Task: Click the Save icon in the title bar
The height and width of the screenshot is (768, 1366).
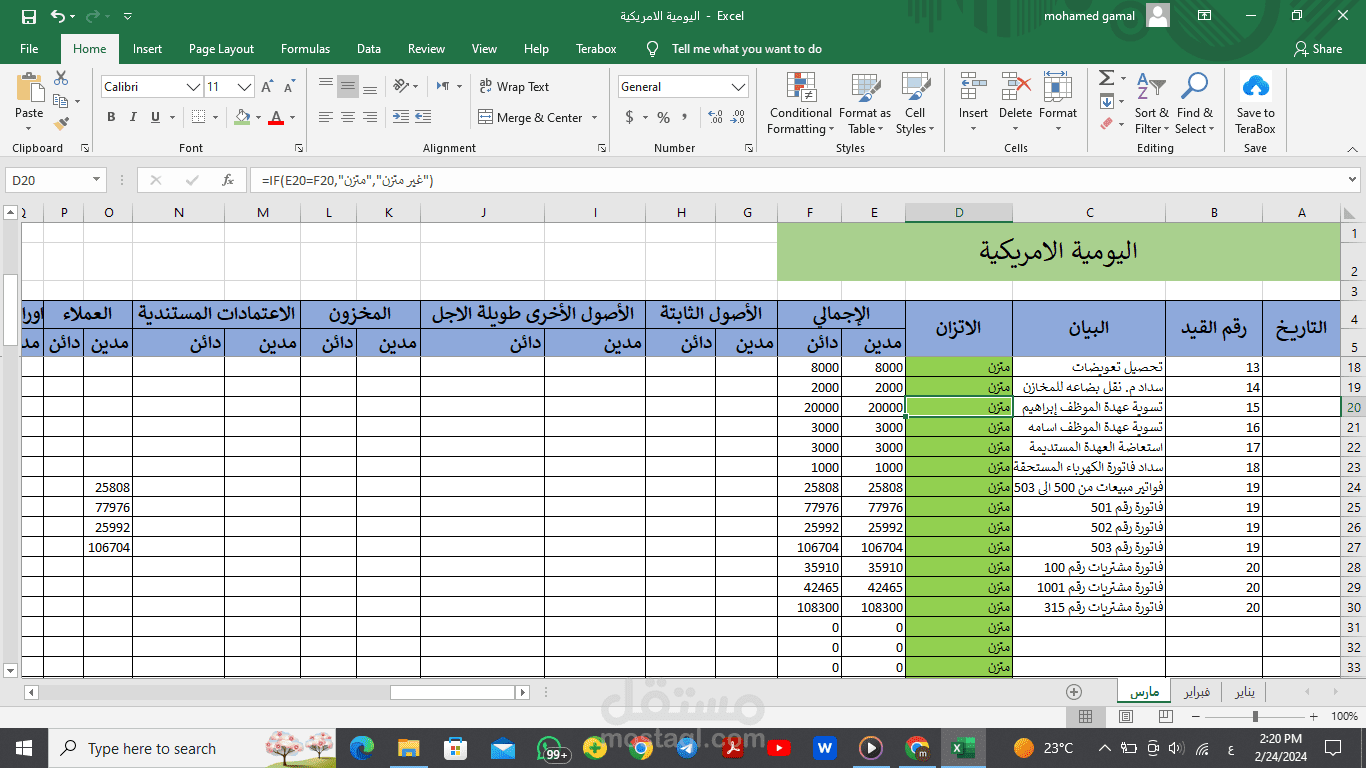Action: pos(29,16)
